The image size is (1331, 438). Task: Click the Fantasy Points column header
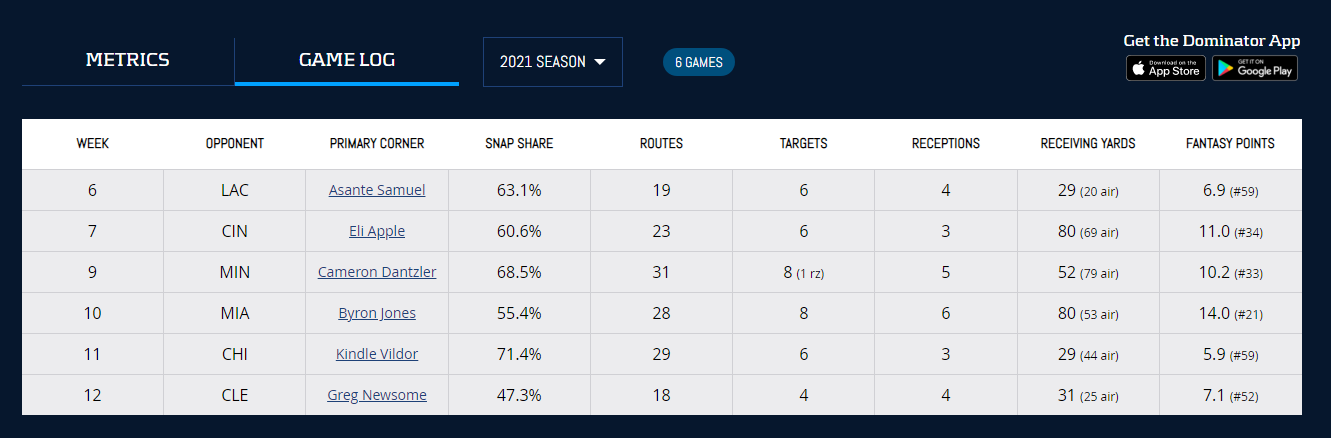pos(1230,144)
